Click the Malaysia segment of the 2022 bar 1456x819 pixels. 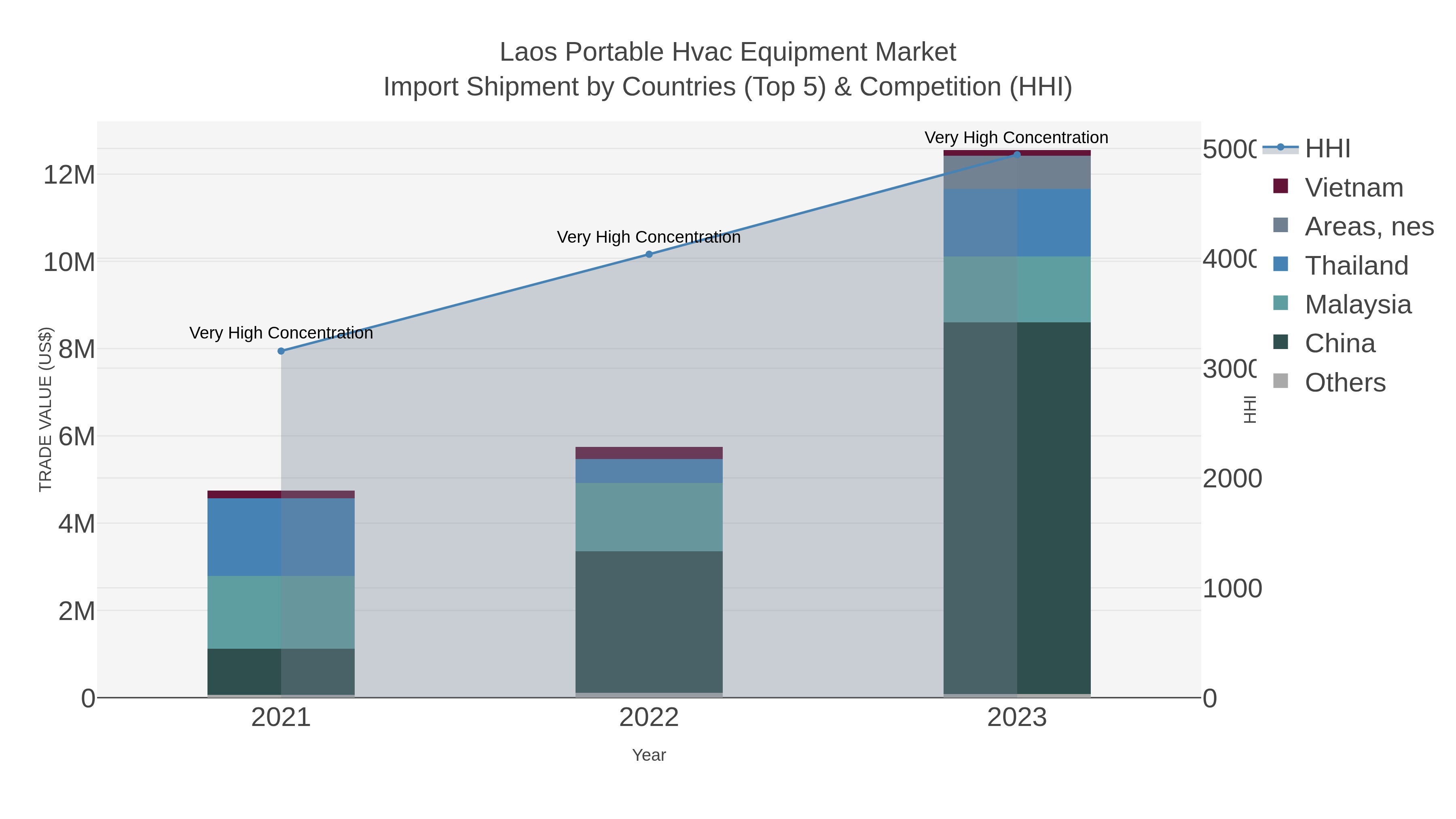coord(649,517)
